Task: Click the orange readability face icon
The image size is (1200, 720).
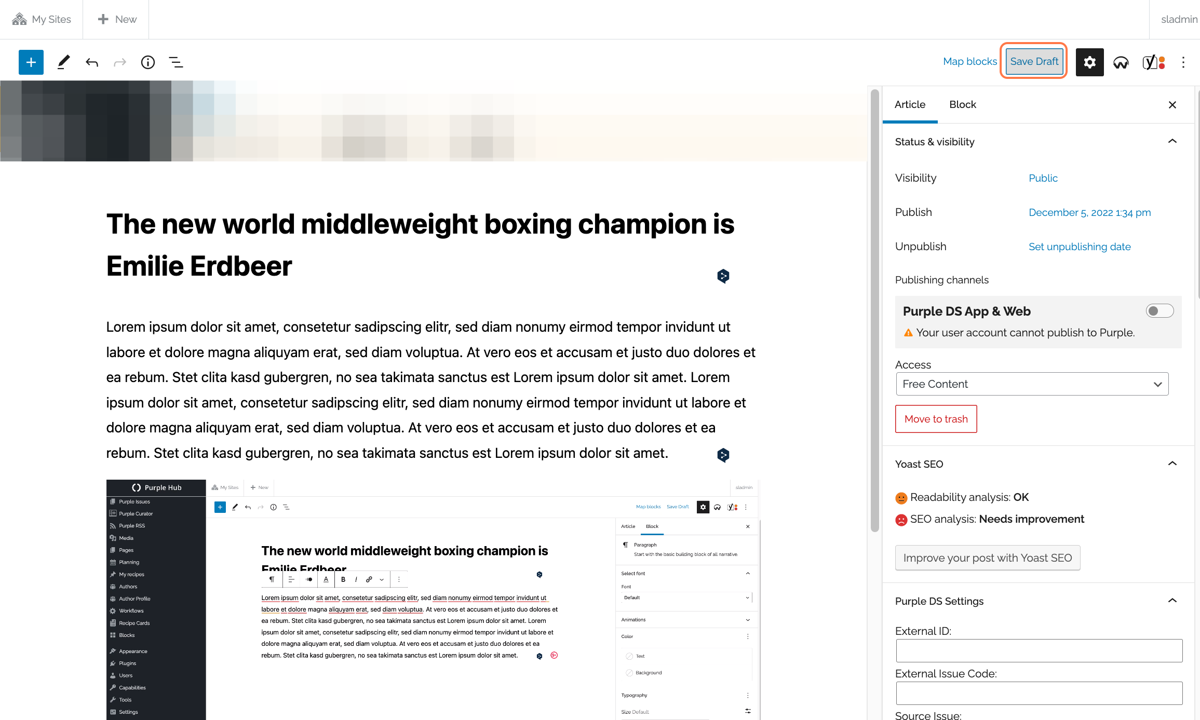Action: pyautogui.click(x=901, y=498)
